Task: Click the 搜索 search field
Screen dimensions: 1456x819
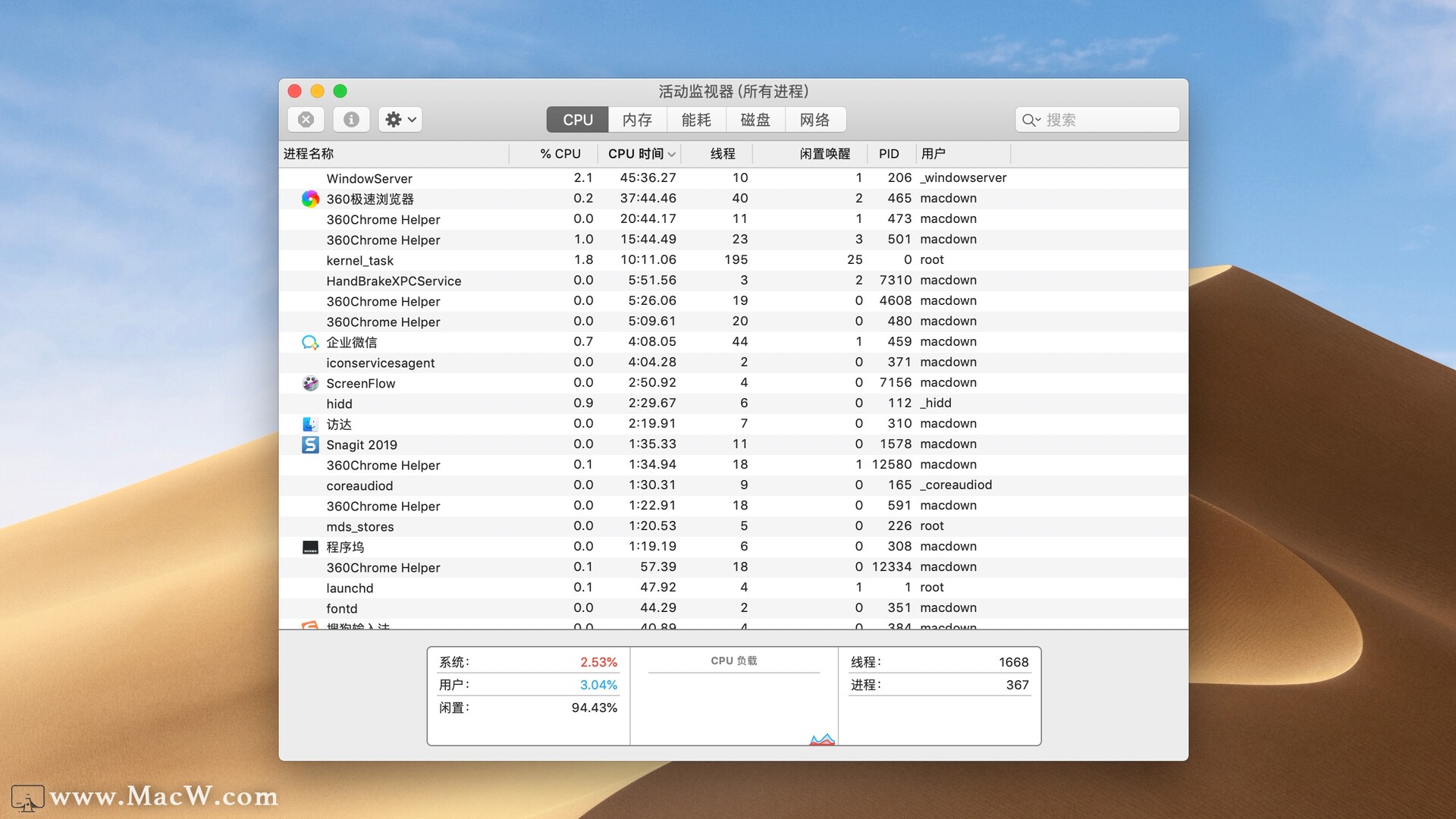Action: [x=1107, y=120]
